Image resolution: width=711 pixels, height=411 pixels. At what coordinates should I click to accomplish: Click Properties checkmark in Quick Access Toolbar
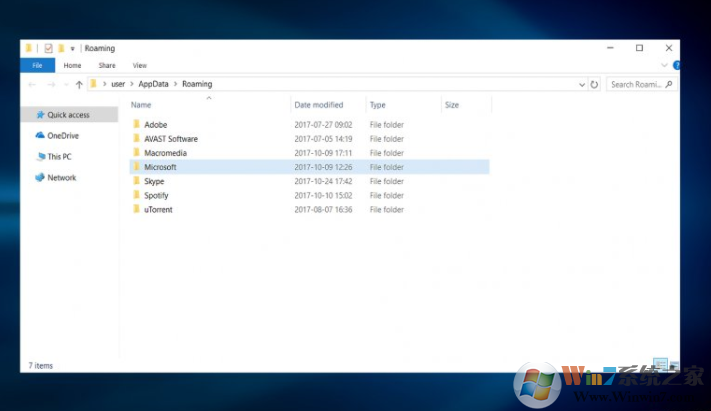(47, 48)
